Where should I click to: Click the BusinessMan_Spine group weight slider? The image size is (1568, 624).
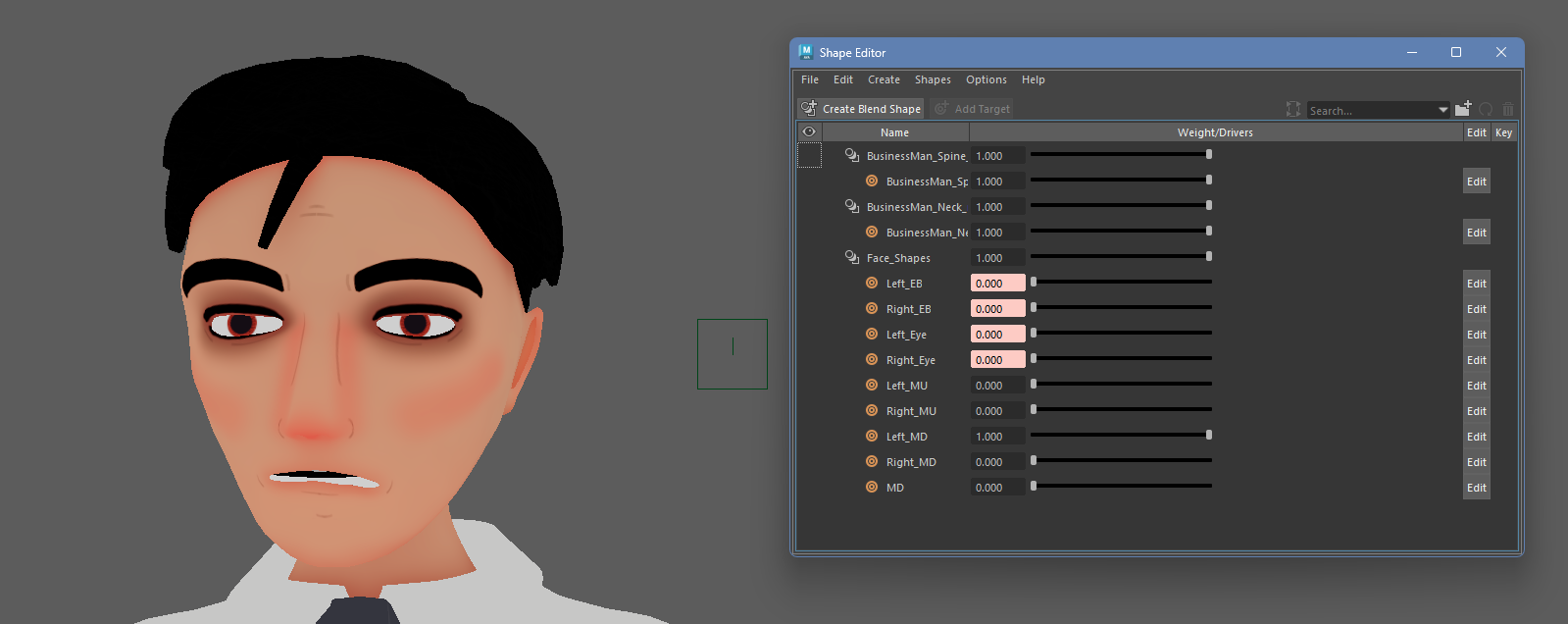[1121, 154]
